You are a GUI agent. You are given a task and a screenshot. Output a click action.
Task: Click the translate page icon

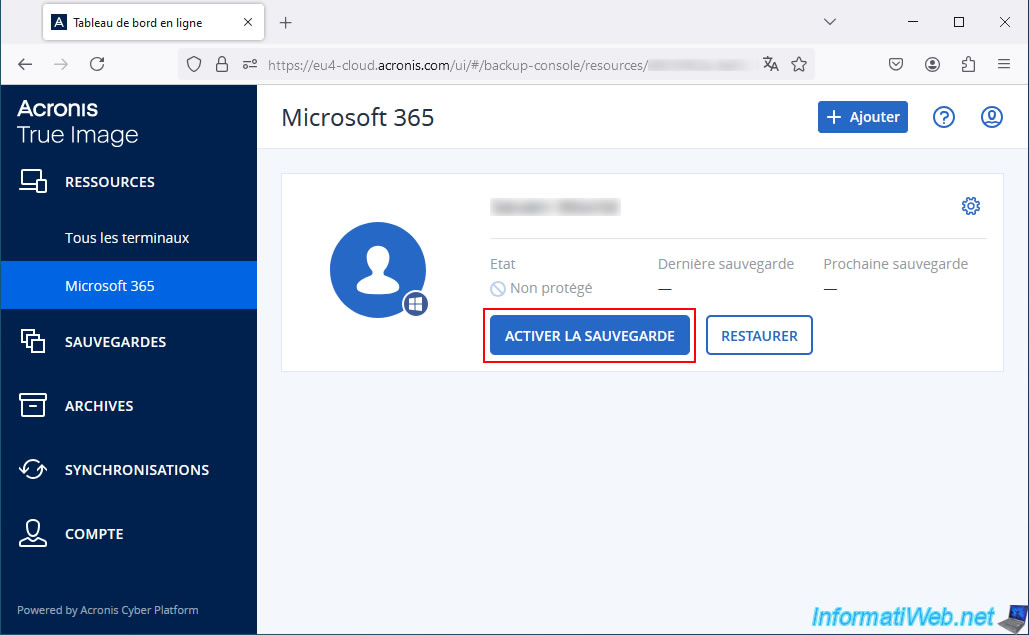click(770, 64)
